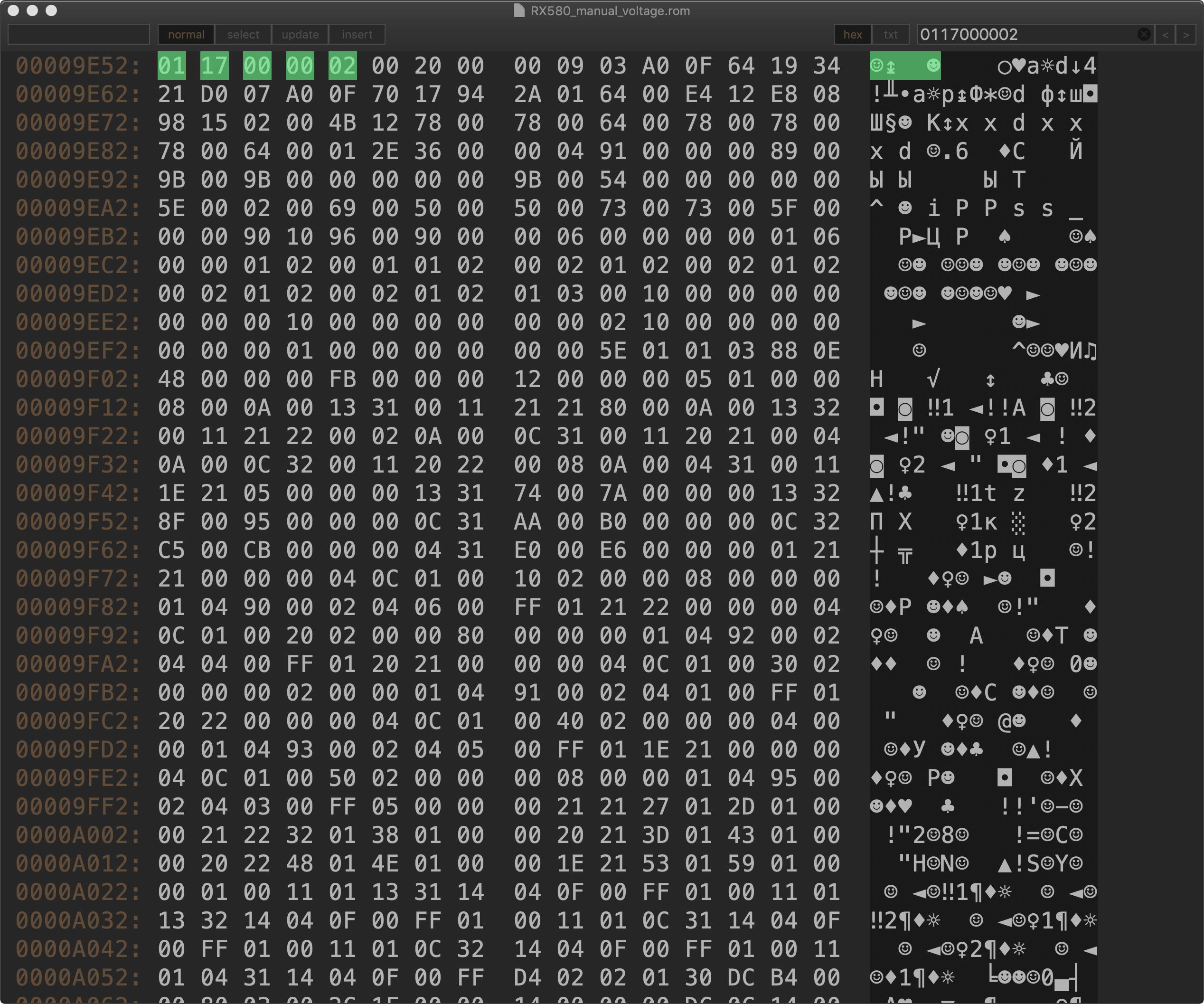Click the title RX580_manual_voltage.rom
The image size is (1204, 1004).
coord(610,11)
